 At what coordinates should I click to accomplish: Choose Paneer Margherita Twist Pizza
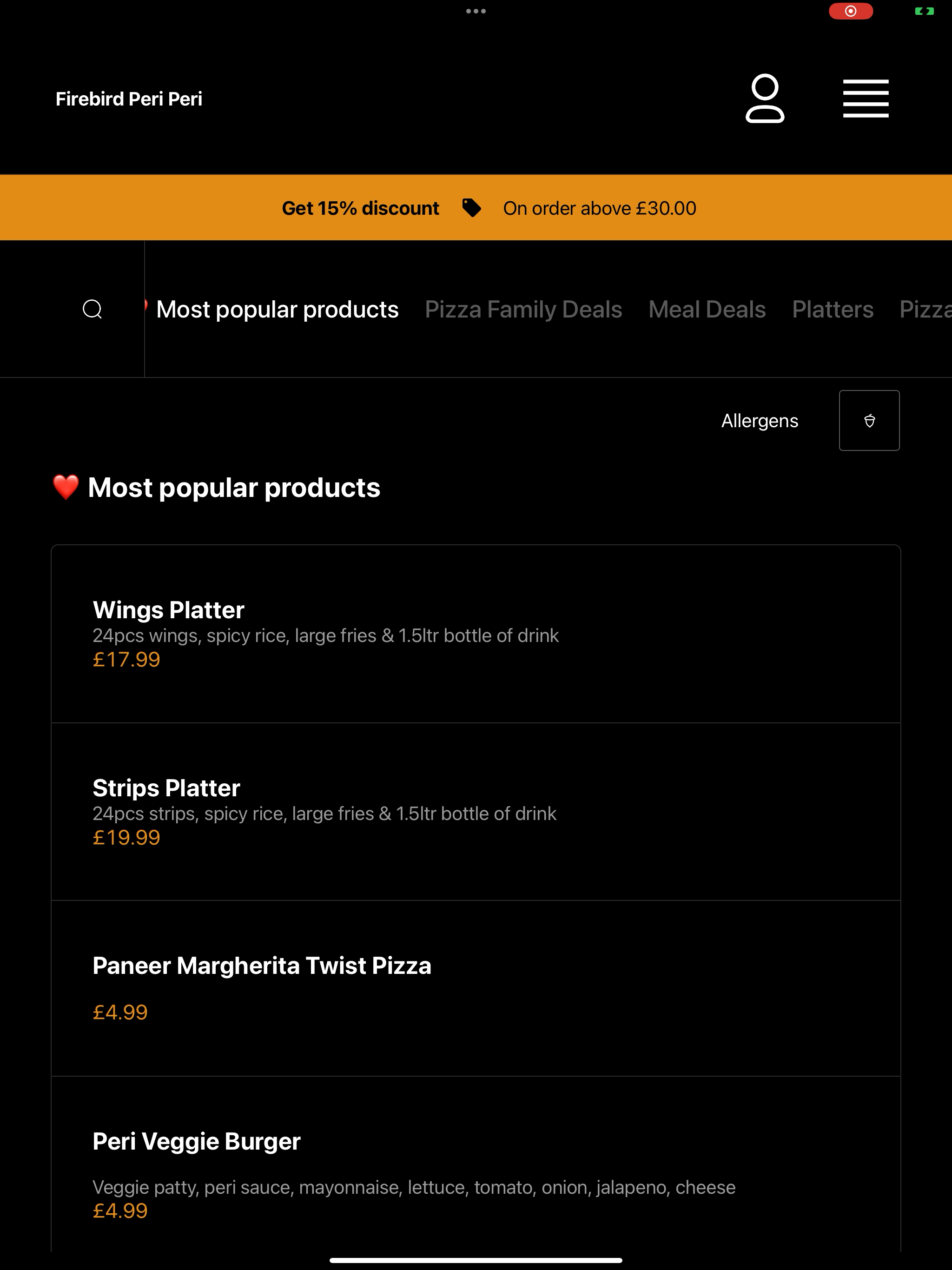click(476, 988)
